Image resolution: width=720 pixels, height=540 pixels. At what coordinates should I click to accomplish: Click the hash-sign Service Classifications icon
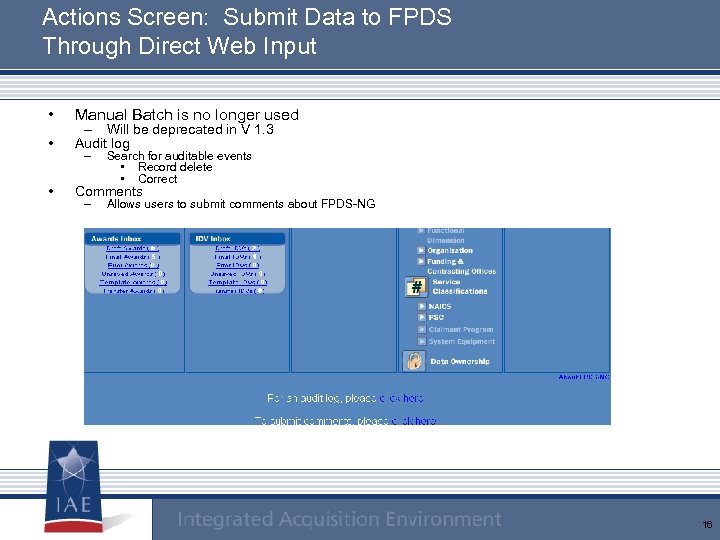416,287
